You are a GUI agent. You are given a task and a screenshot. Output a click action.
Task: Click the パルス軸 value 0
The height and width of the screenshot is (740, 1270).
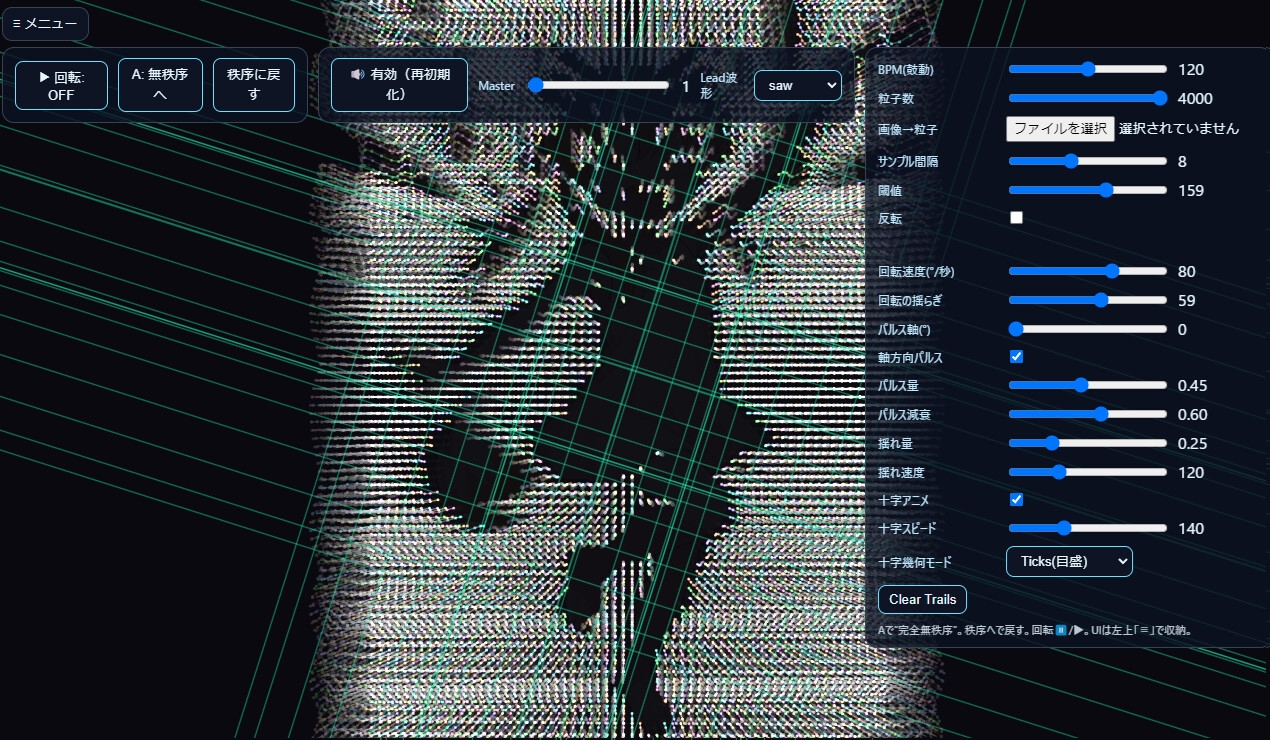(1182, 330)
